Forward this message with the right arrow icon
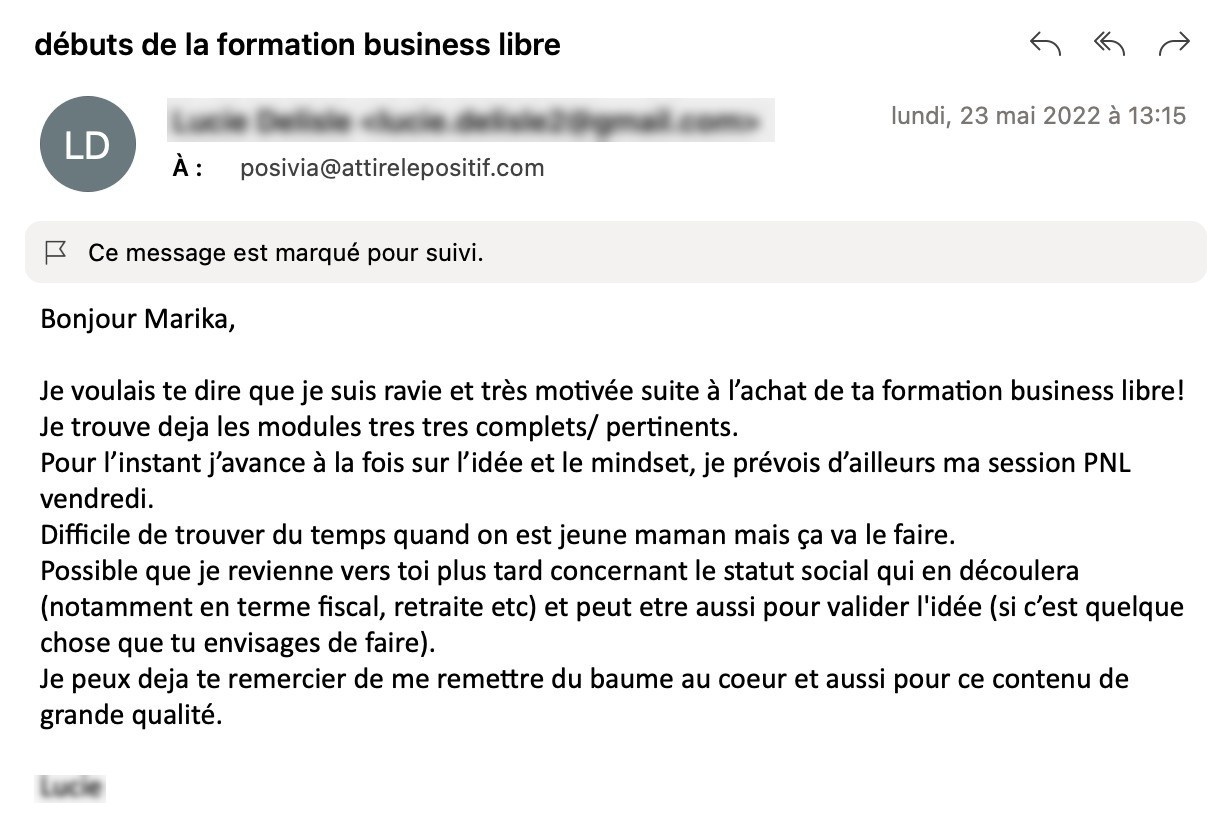Viewport: 1232px width, 813px height. pyautogui.click(x=1173, y=44)
